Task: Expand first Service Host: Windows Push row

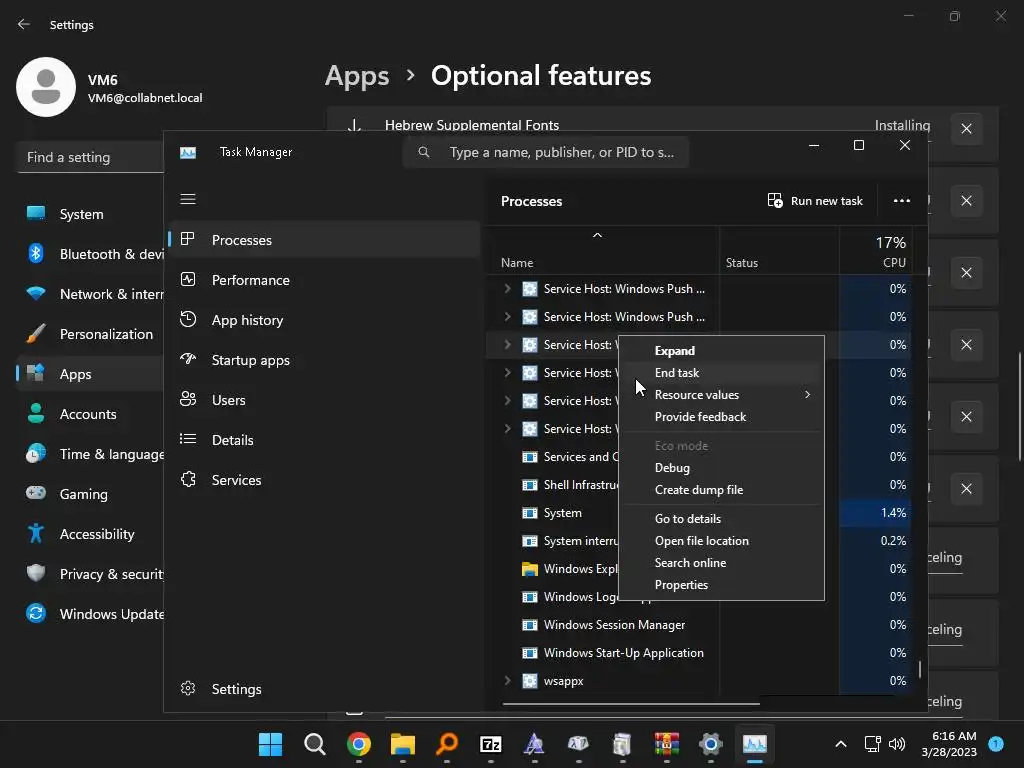Action: (507, 288)
